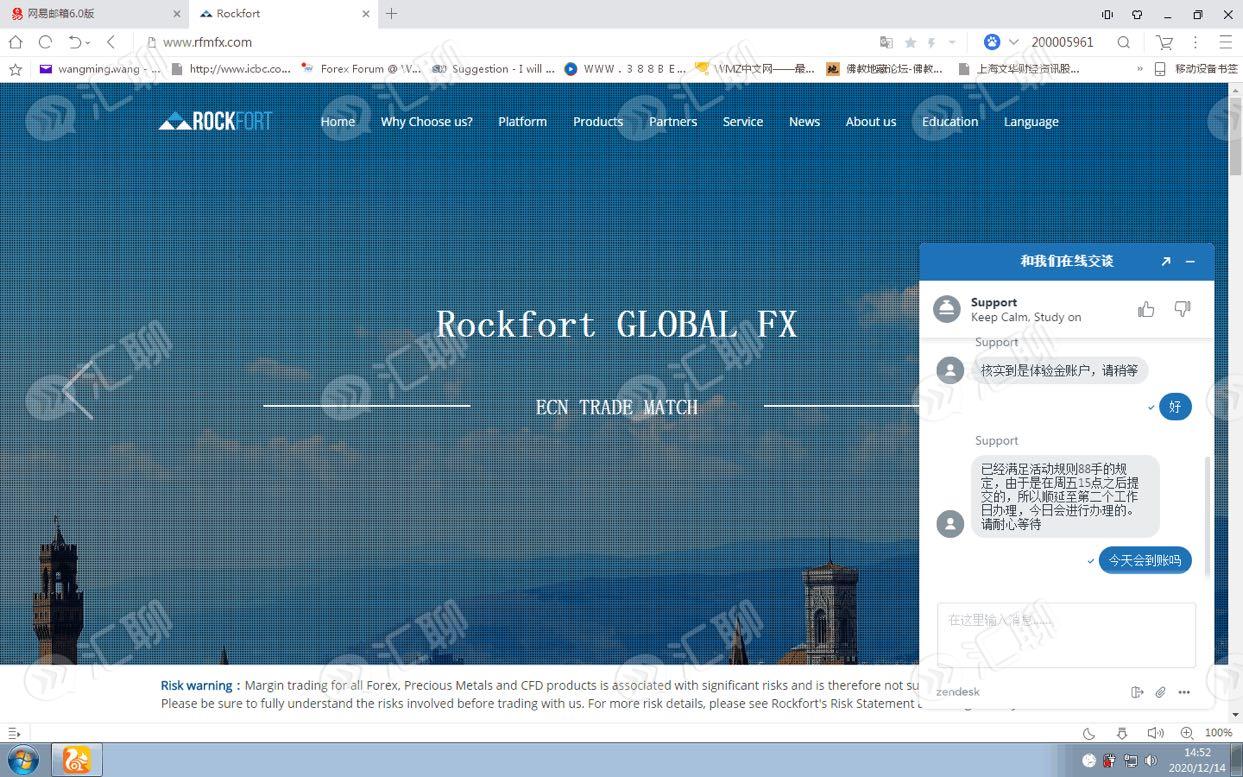The width and height of the screenshot is (1243, 777).
Task: Click the lightning speed mode icon
Action: [x=932, y=42]
